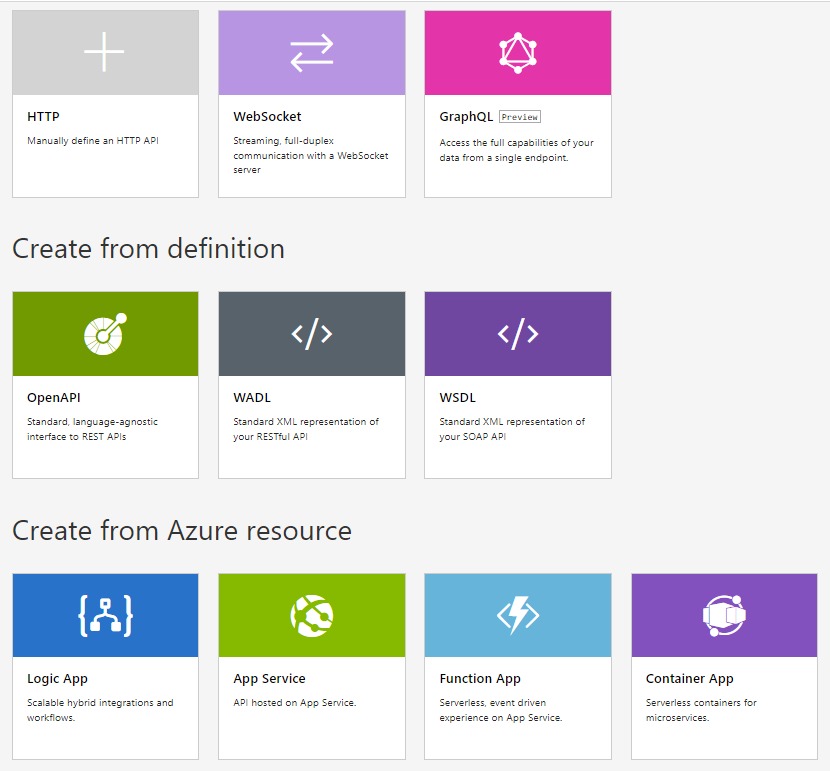Click the Logic App title
The width and height of the screenshot is (830, 771).
(57, 679)
